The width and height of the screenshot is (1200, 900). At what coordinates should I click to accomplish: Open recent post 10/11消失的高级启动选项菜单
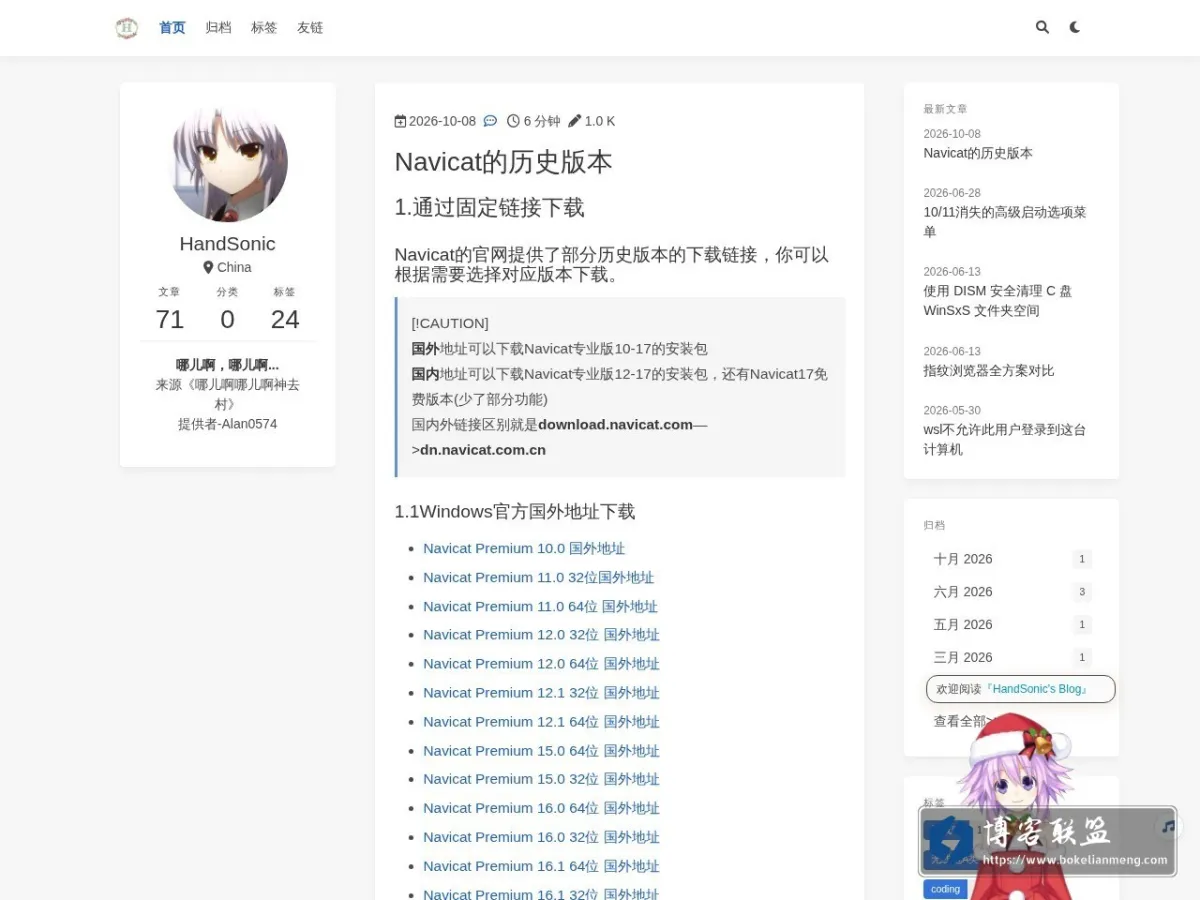(x=1005, y=222)
